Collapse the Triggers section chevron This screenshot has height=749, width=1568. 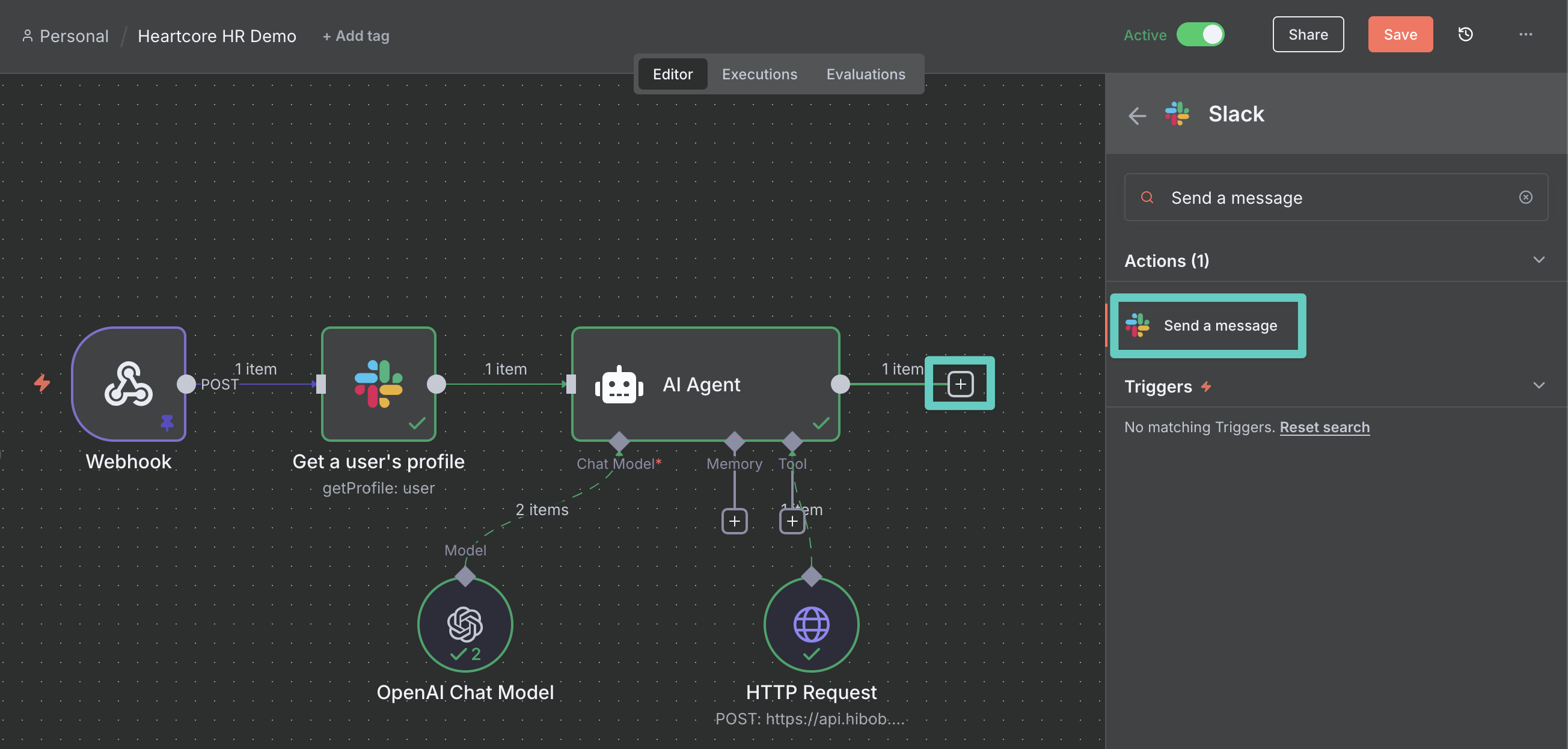(x=1538, y=386)
